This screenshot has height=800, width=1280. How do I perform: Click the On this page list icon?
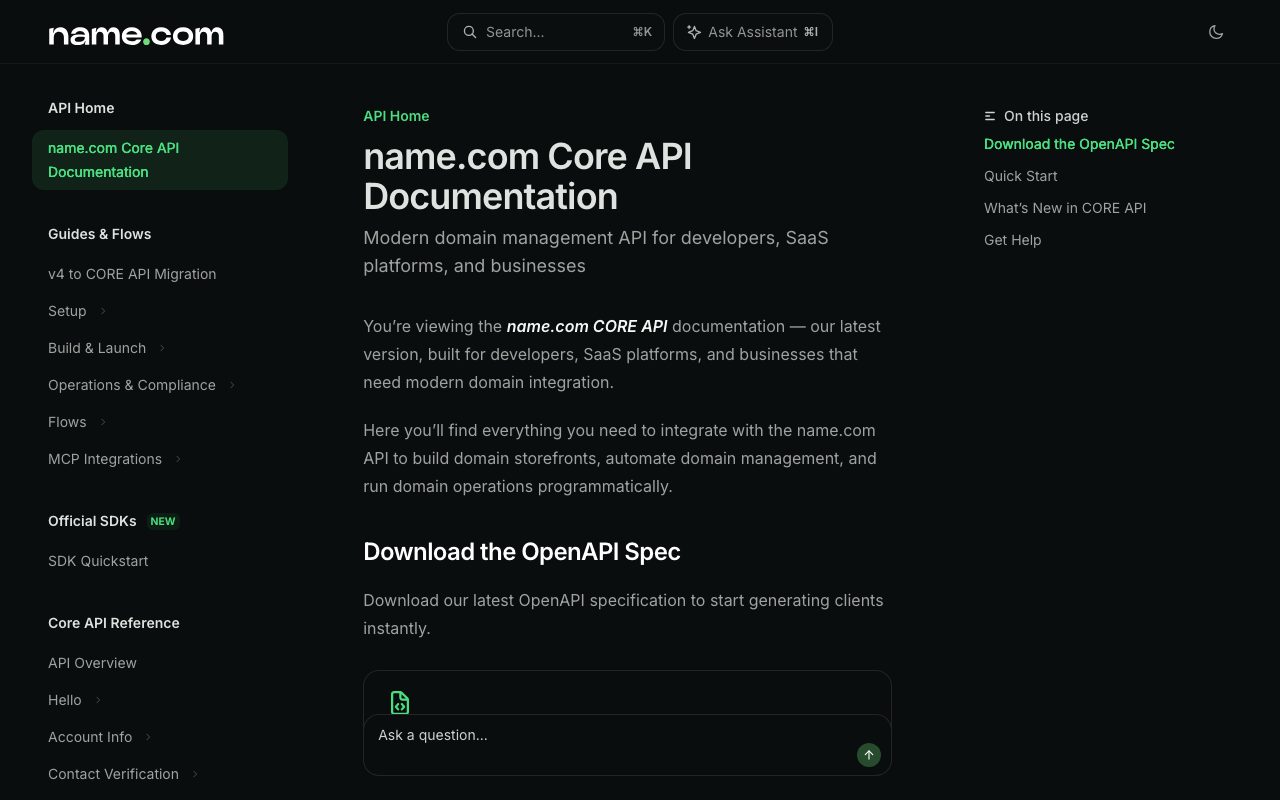[990, 116]
